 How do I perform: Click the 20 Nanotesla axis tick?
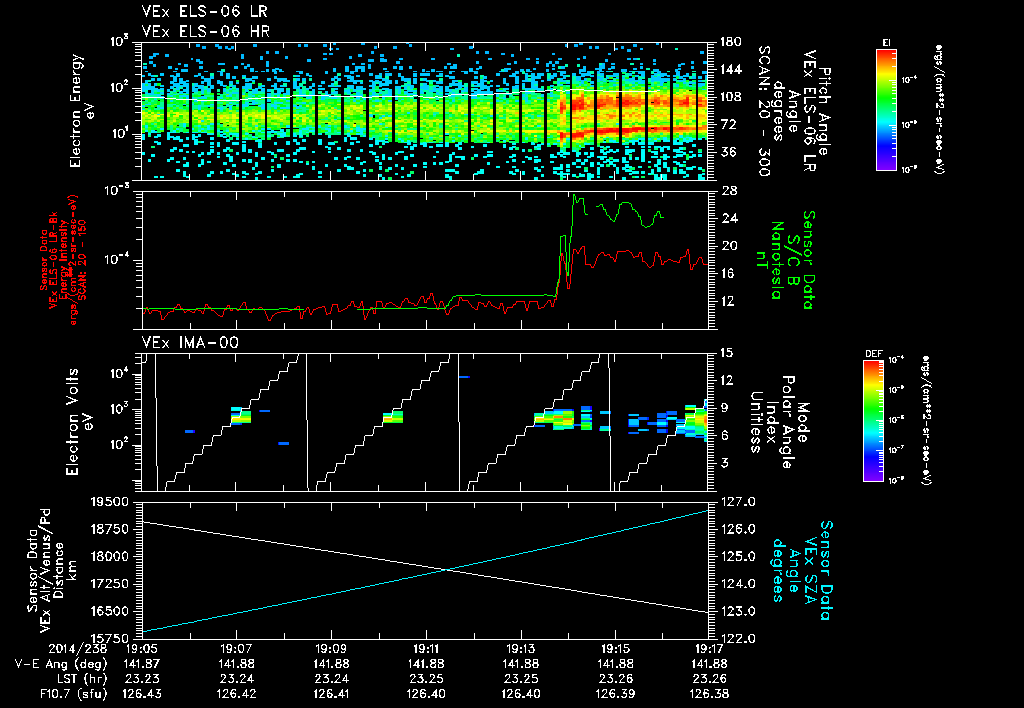click(x=730, y=246)
